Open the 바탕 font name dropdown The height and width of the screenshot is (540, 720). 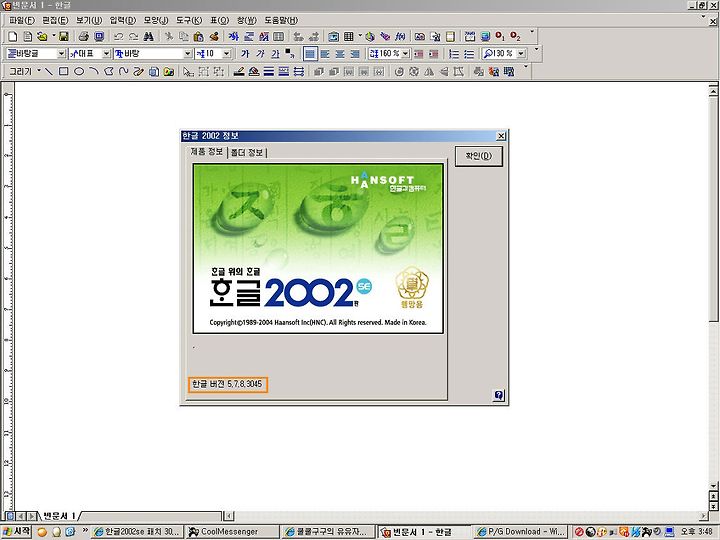coord(187,54)
